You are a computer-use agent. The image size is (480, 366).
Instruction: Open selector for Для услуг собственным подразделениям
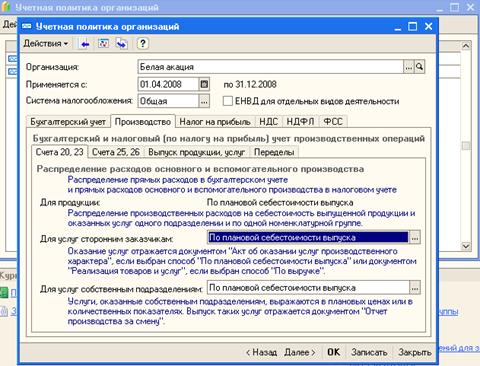(415, 288)
